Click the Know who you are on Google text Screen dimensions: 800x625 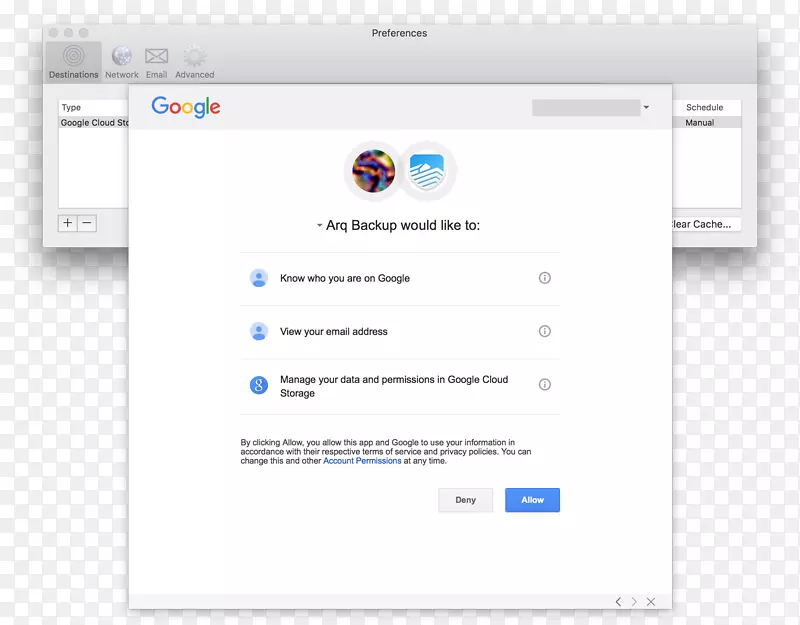(345, 278)
